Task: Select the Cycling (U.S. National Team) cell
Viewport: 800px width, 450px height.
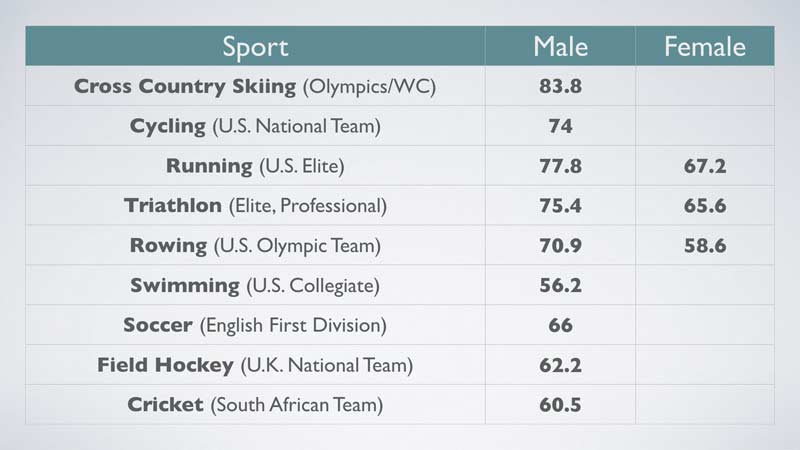Action: [255, 126]
